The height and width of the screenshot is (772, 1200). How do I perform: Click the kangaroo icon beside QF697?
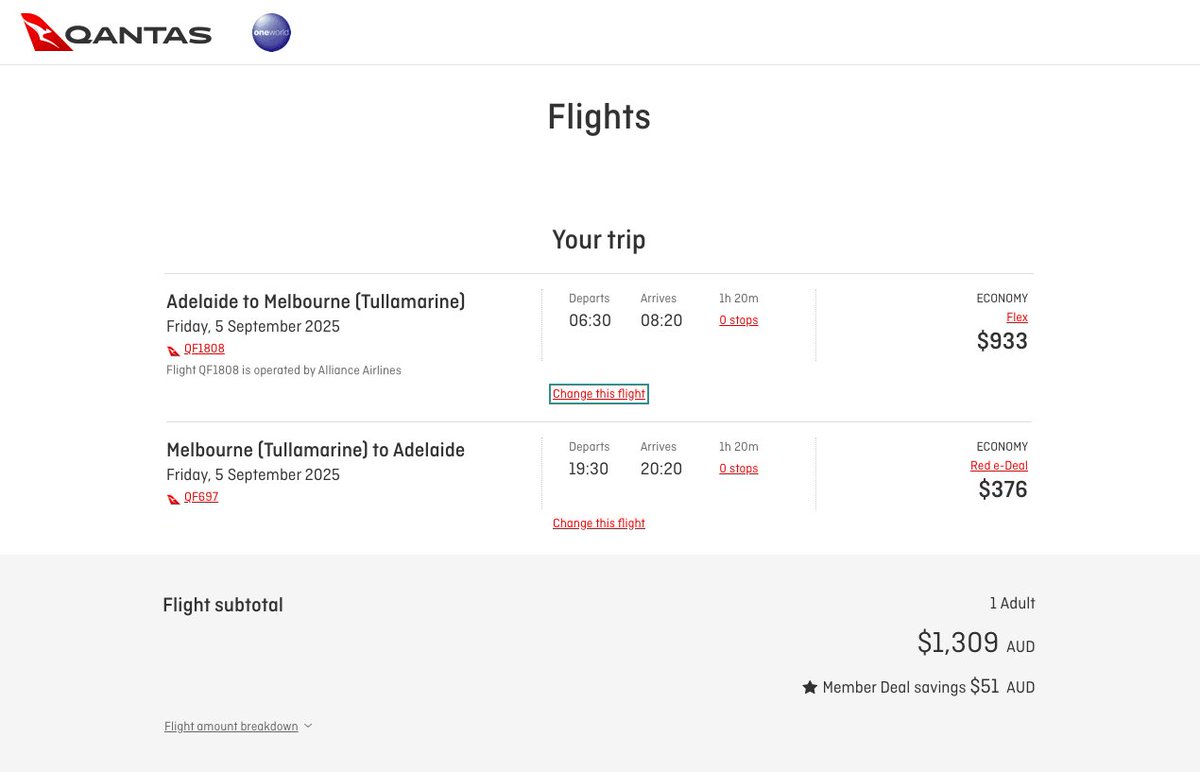(174, 498)
